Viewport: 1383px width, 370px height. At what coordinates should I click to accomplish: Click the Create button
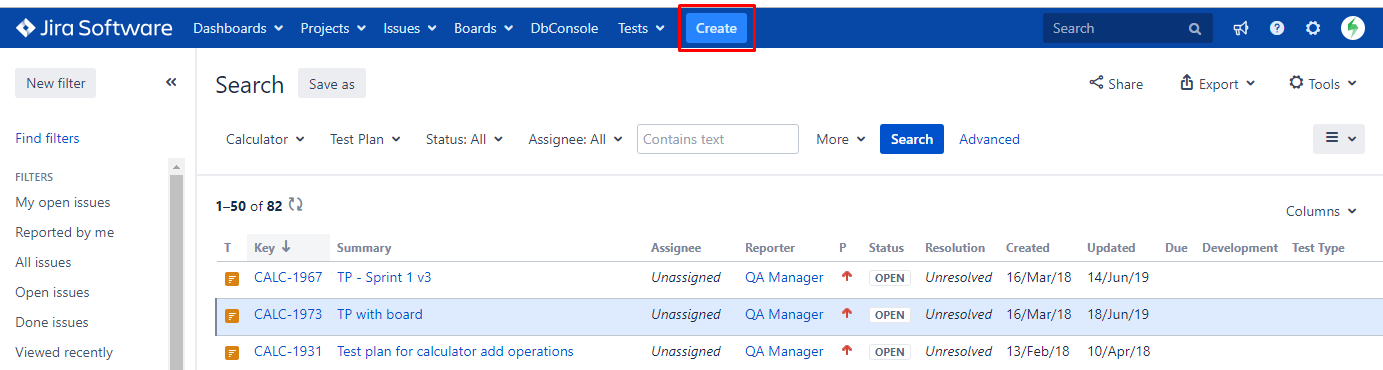click(x=716, y=28)
